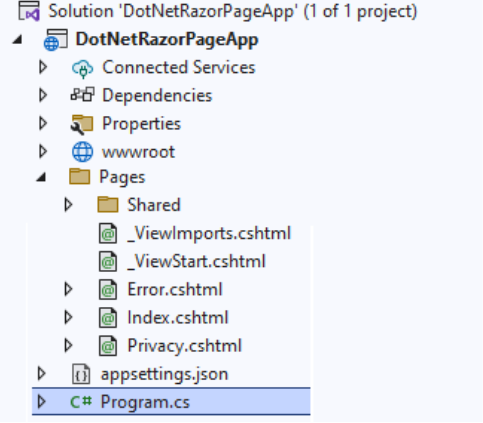
Task: Click the Dependencies node icon
Action: pos(82,95)
